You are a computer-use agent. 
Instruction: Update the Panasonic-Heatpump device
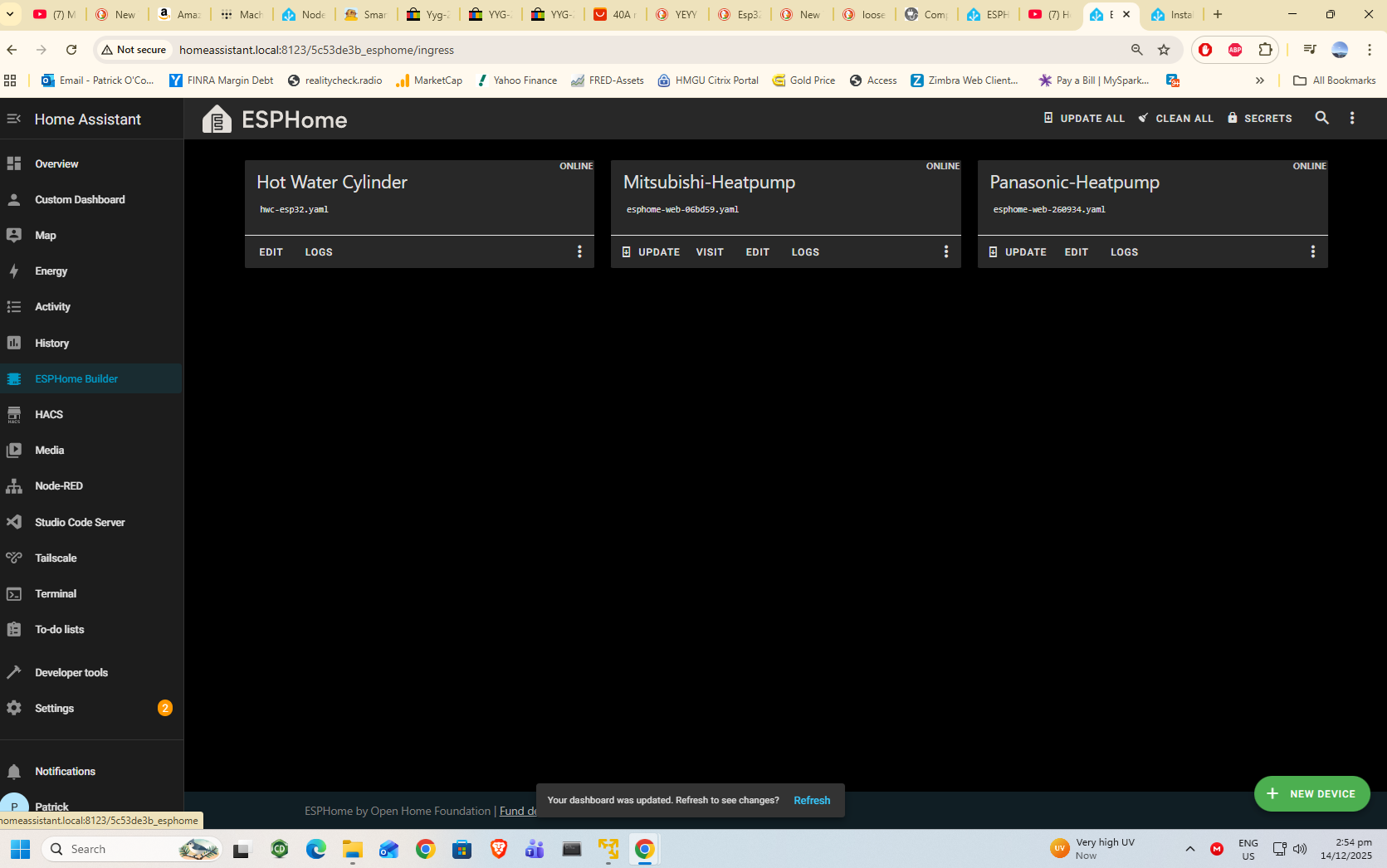(1018, 252)
